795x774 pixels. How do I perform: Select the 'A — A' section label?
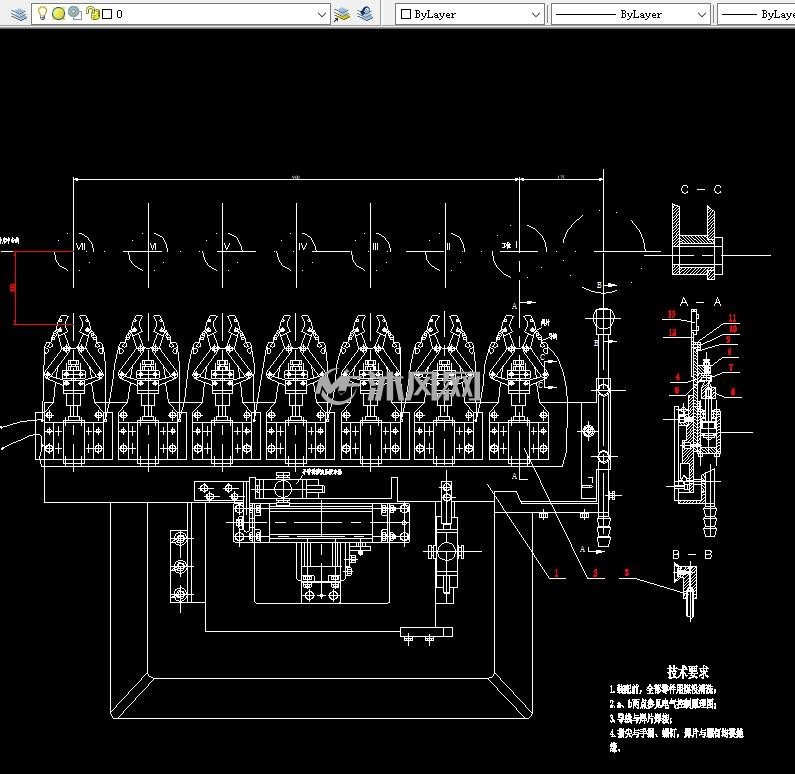(700, 302)
